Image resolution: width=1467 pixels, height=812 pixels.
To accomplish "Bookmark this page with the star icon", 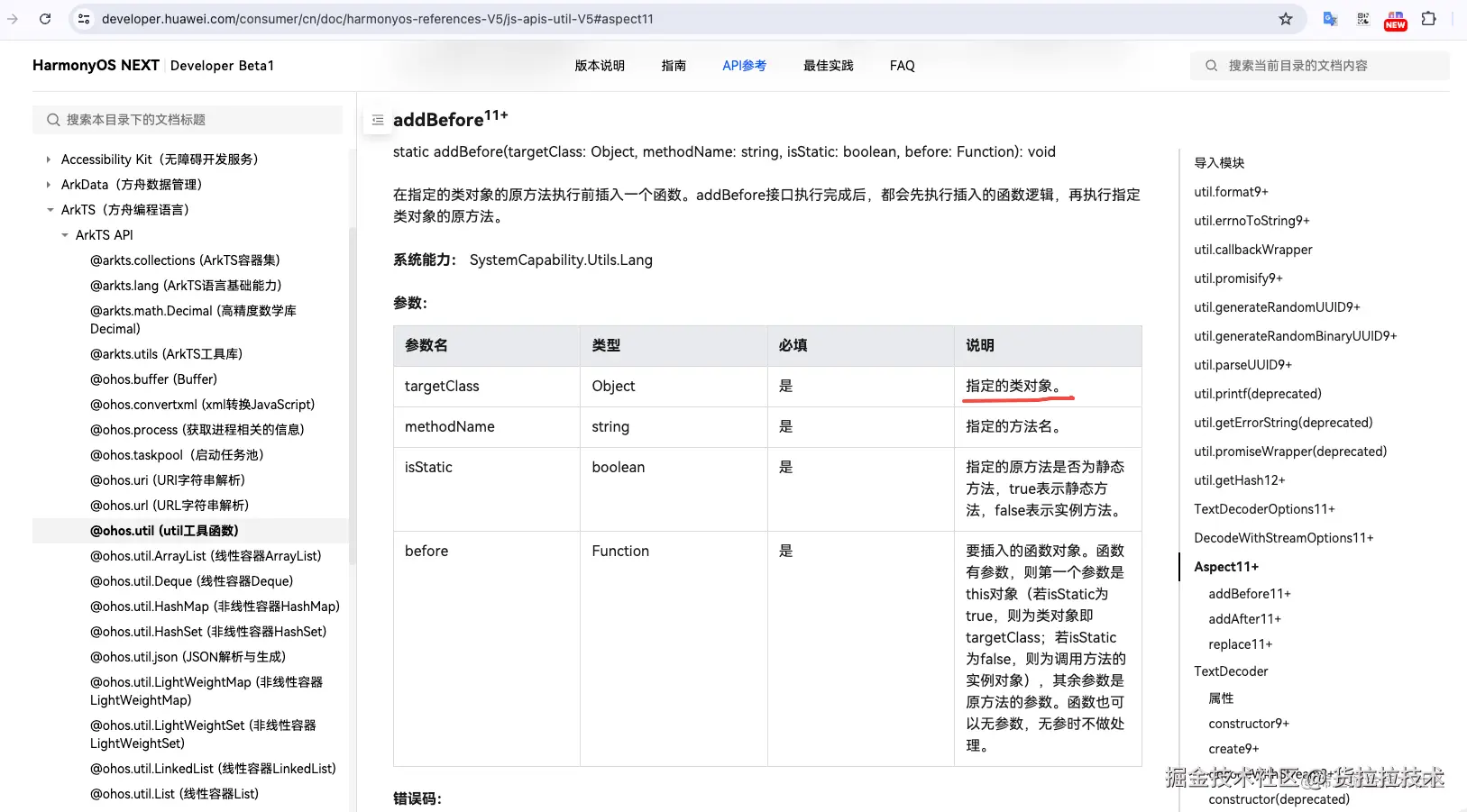I will [x=1286, y=19].
